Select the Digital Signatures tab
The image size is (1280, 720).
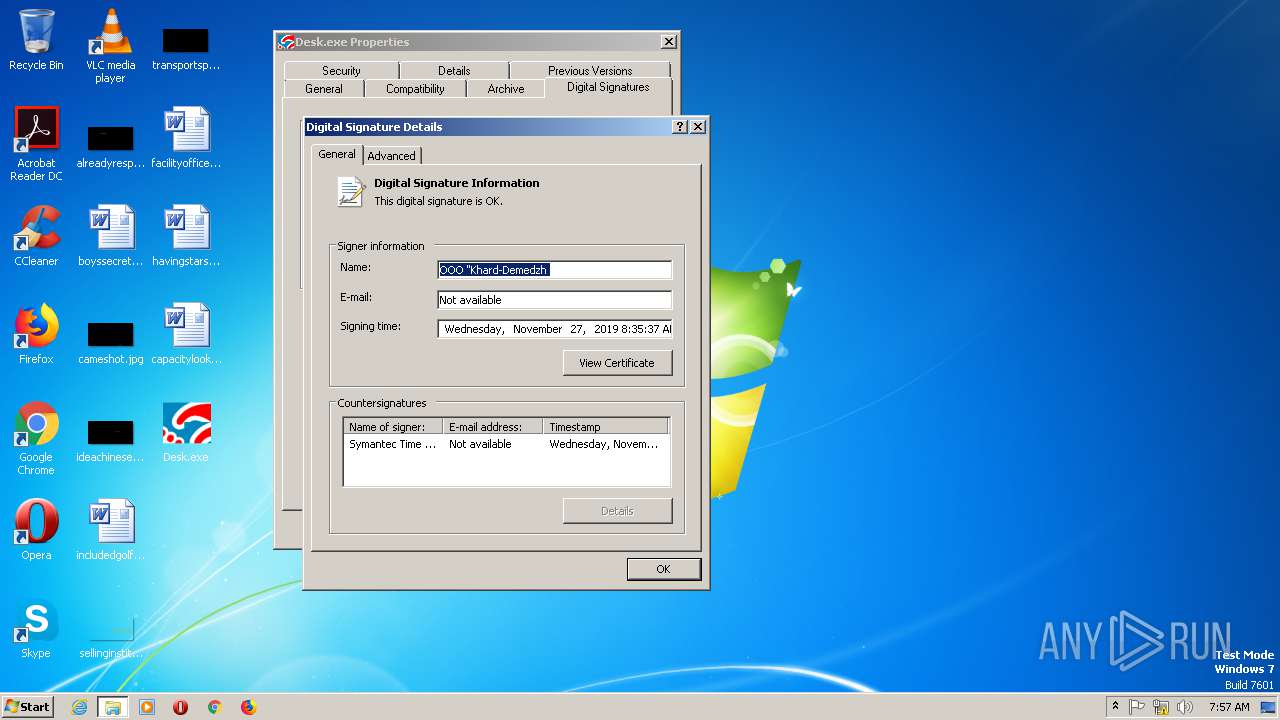pyautogui.click(x=608, y=87)
